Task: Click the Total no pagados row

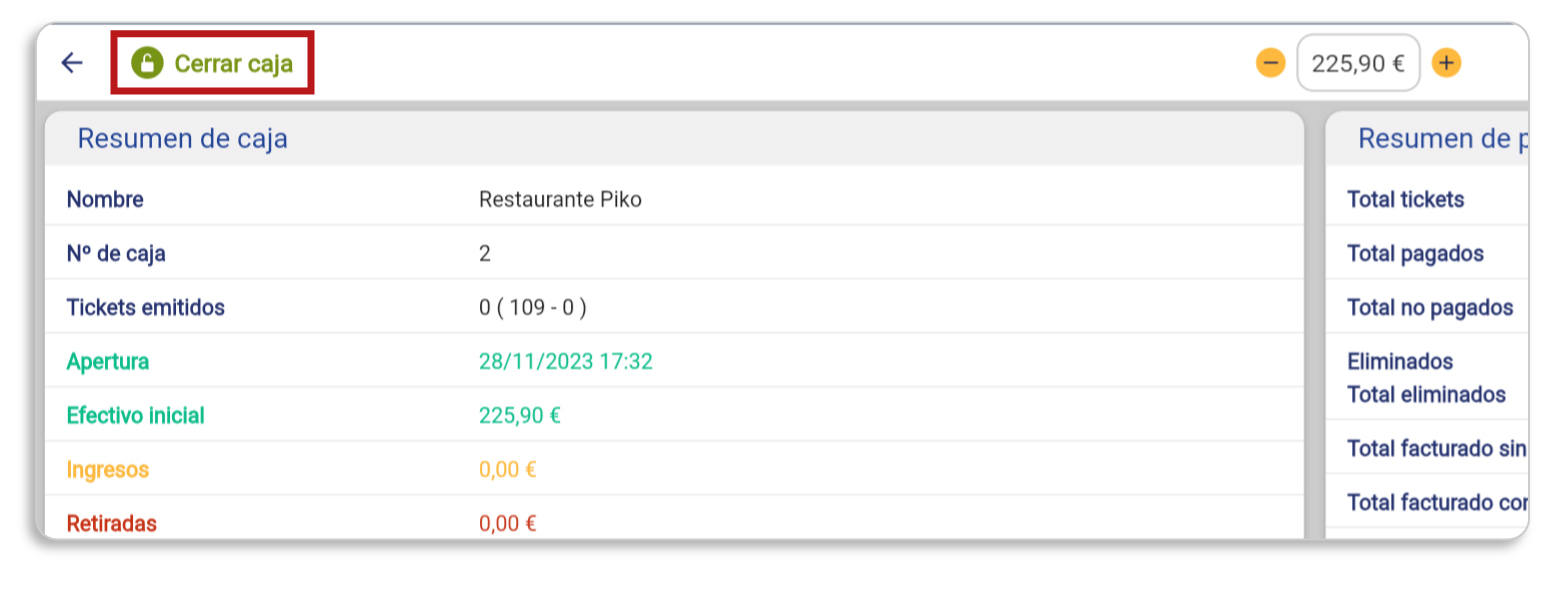Action: (1427, 307)
